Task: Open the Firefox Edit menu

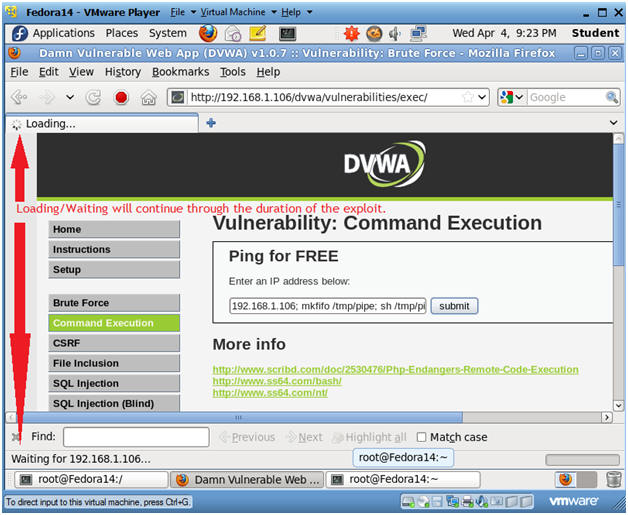Action: (x=48, y=72)
